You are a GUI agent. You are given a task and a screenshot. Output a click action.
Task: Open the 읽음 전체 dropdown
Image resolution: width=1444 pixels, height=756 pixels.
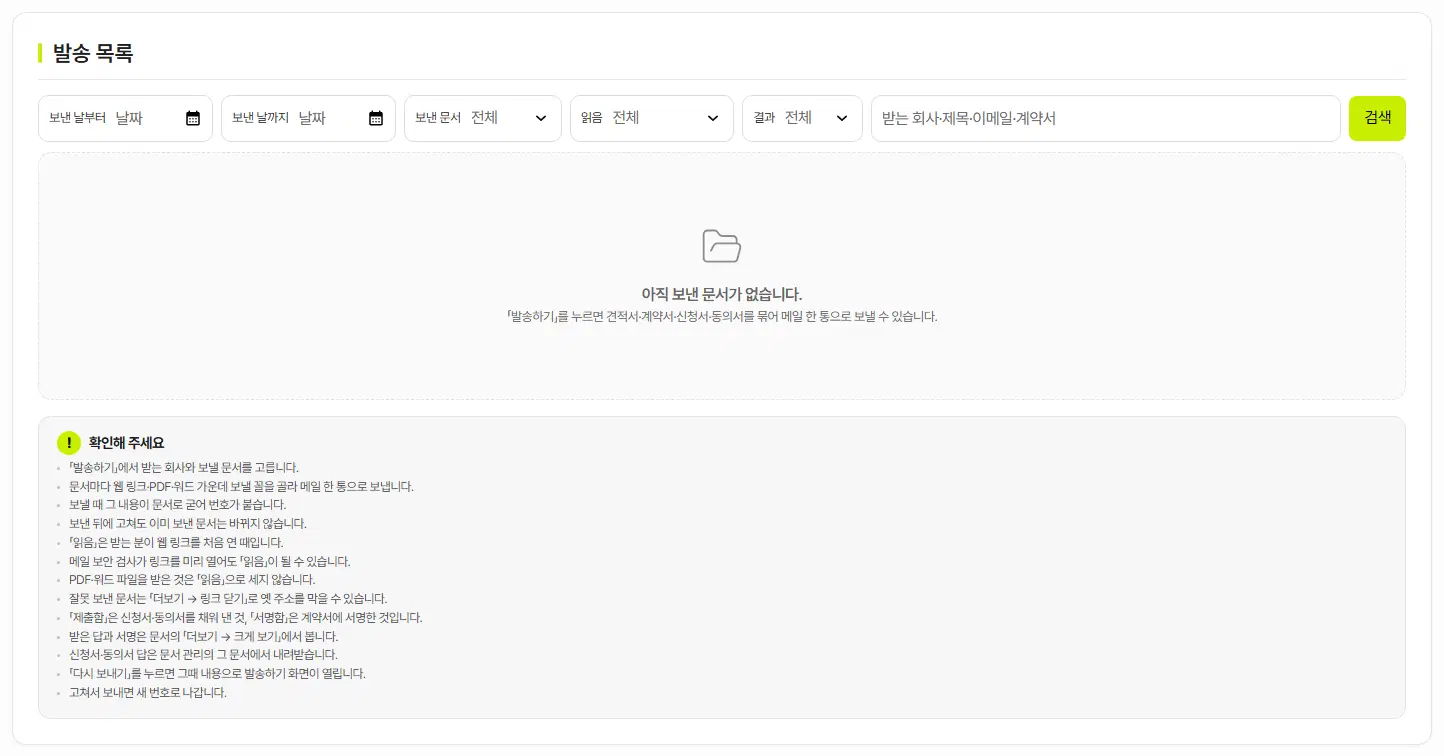(x=652, y=118)
